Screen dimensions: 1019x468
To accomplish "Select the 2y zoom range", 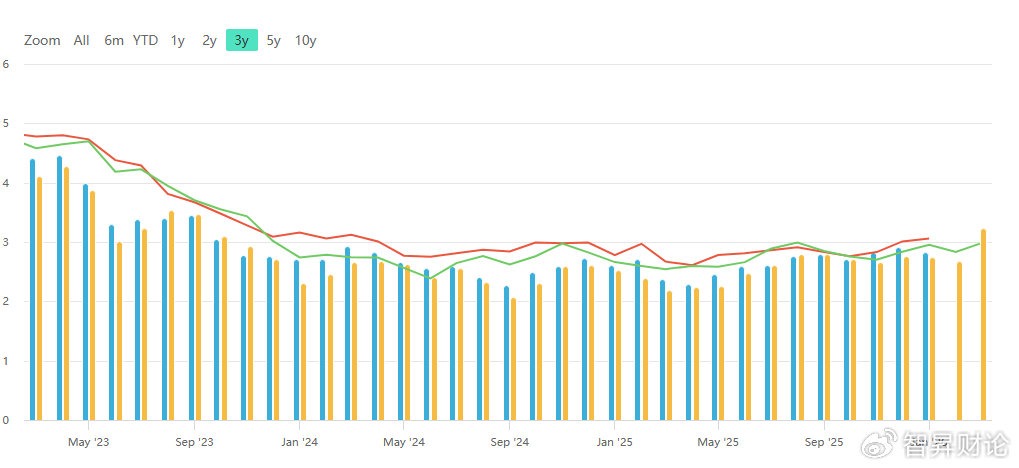I will 209,41.
